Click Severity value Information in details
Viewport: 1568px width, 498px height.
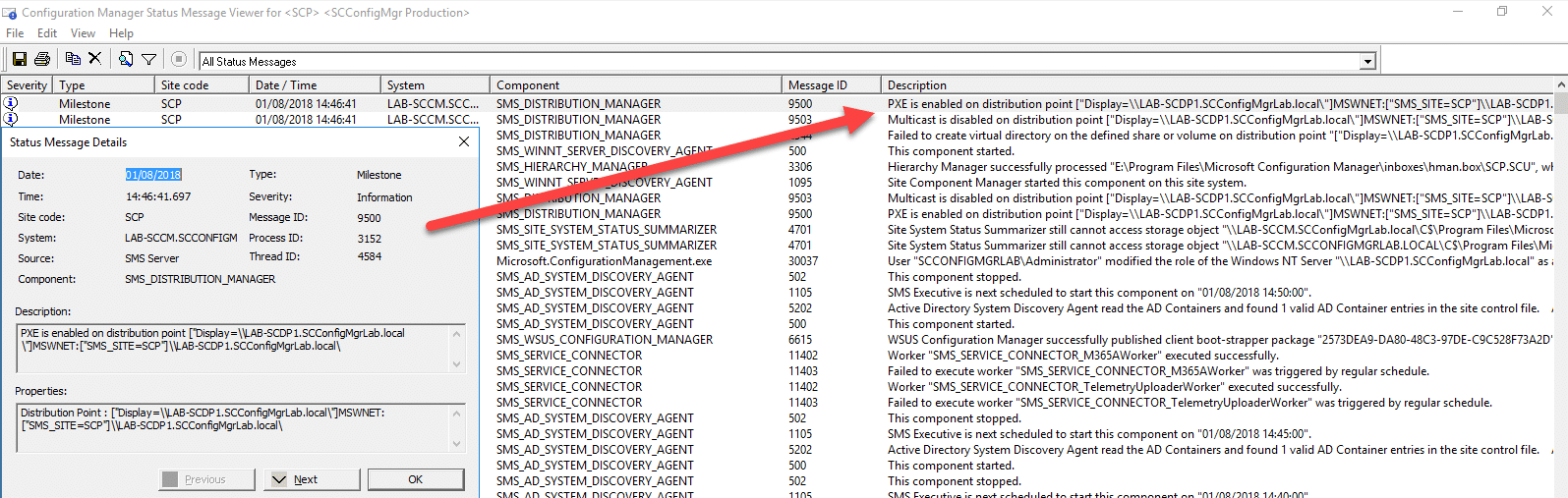[384, 197]
